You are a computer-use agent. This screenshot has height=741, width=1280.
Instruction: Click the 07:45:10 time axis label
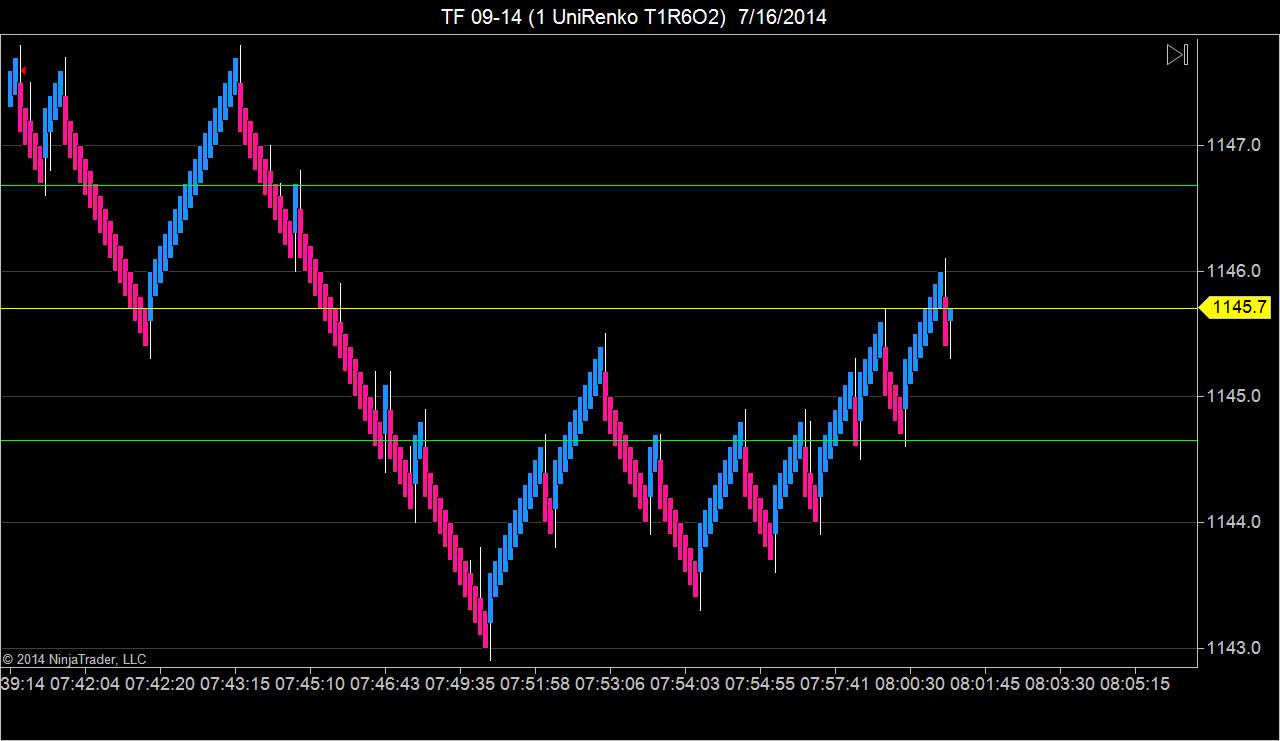coord(310,684)
